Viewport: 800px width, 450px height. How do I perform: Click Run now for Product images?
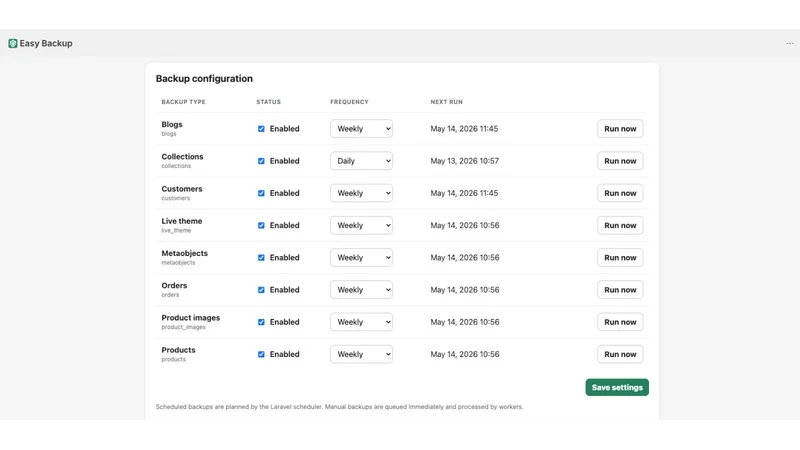620,322
